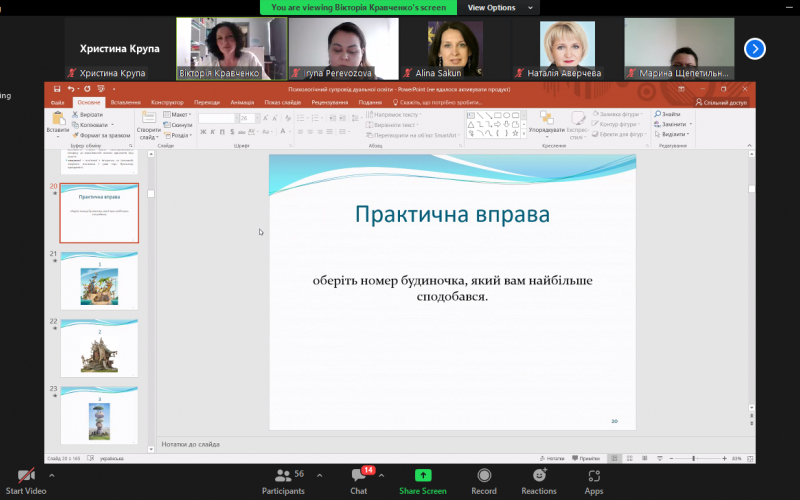
Task: Click the Slide Sorter view icon in status bar
Action: pyautogui.click(x=630, y=458)
